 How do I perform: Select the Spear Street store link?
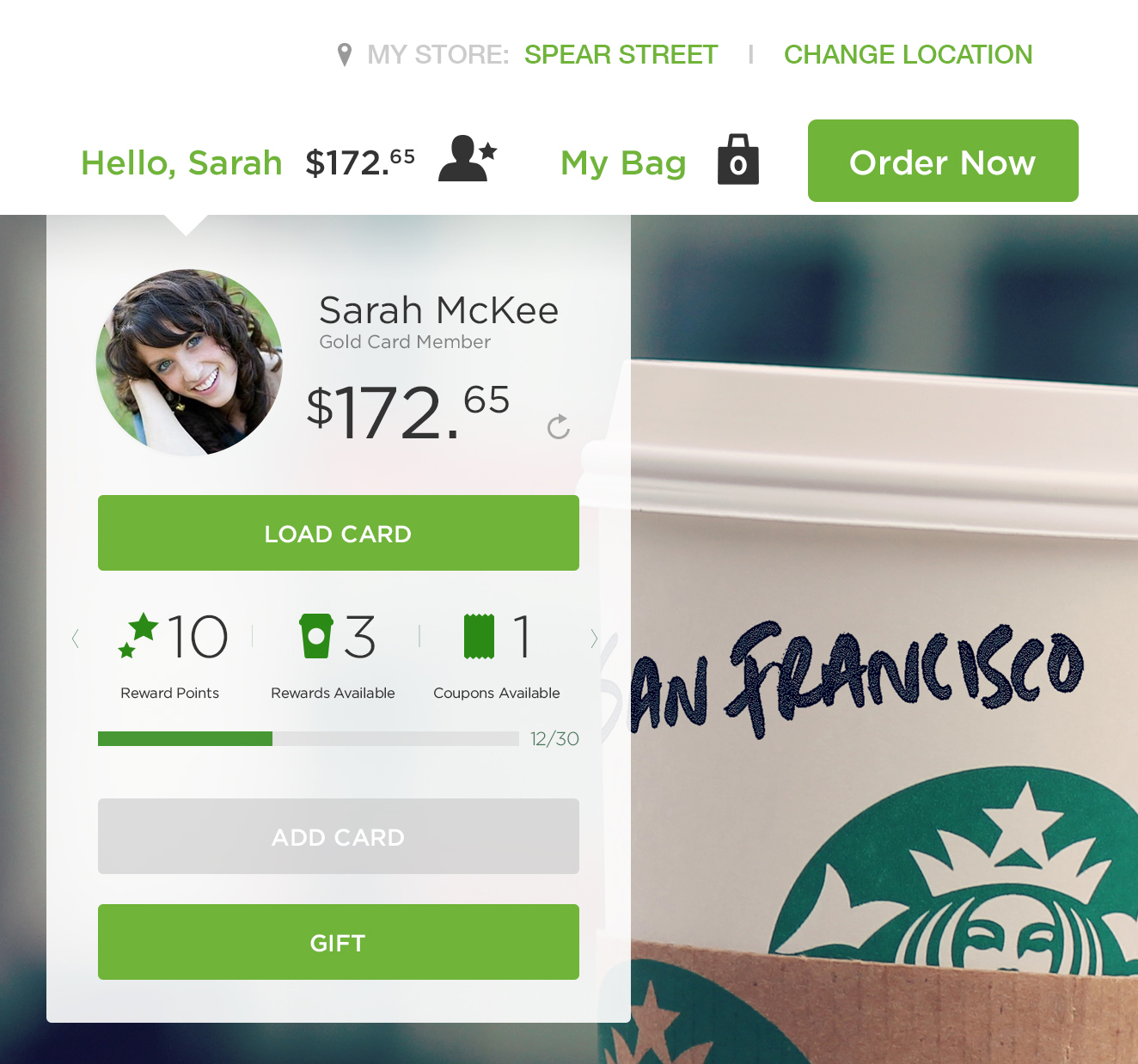621,55
